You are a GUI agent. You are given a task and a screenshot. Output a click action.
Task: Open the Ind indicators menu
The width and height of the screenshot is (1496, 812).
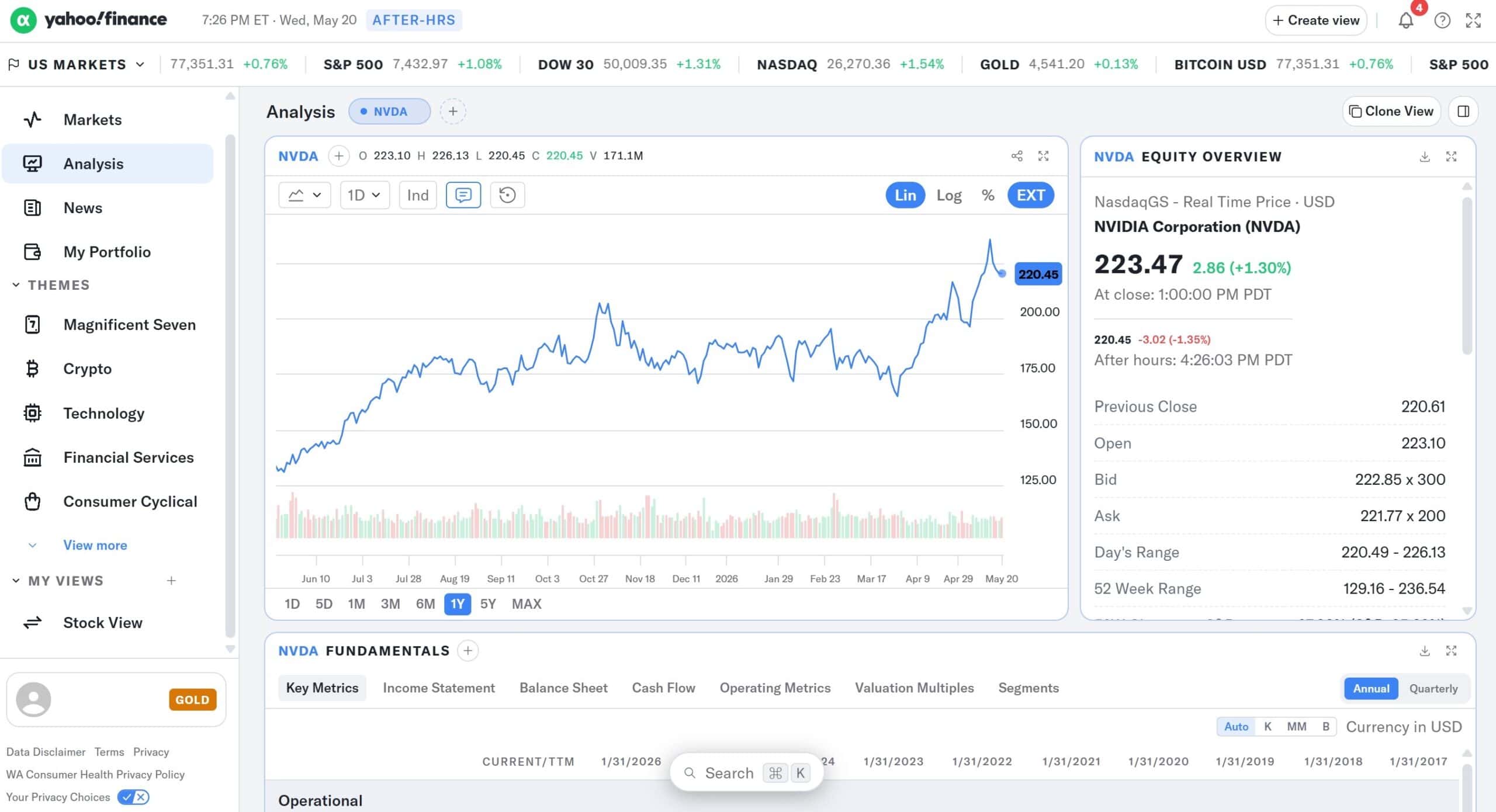coord(417,195)
